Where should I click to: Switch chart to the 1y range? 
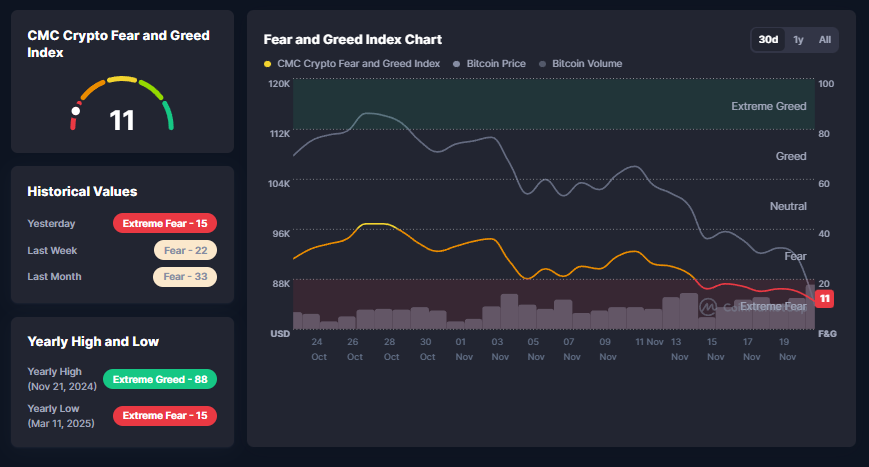tap(798, 40)
